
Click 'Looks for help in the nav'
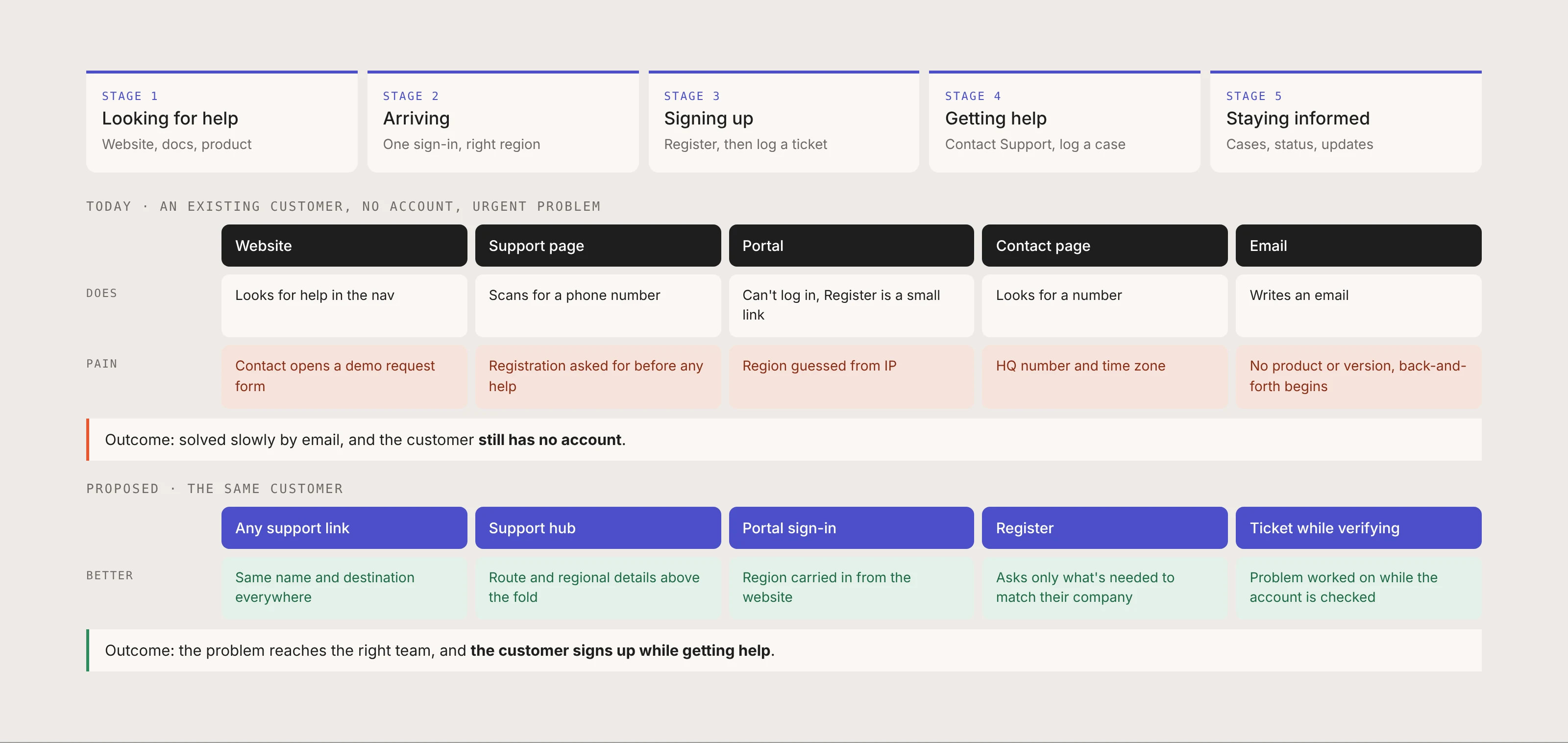click(x=344, y=306)
